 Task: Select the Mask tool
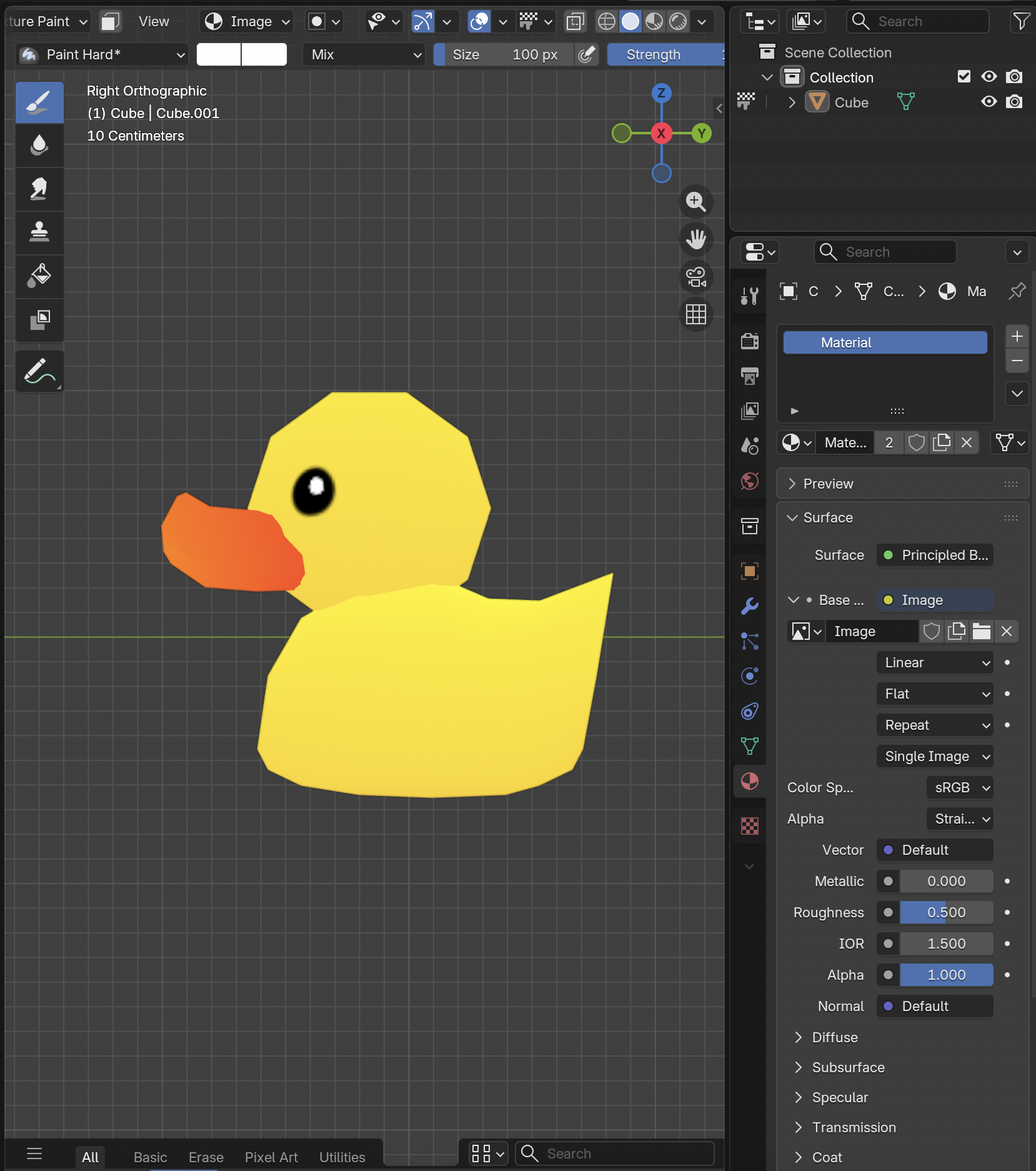pyautogui.click(x=39, y=320)
